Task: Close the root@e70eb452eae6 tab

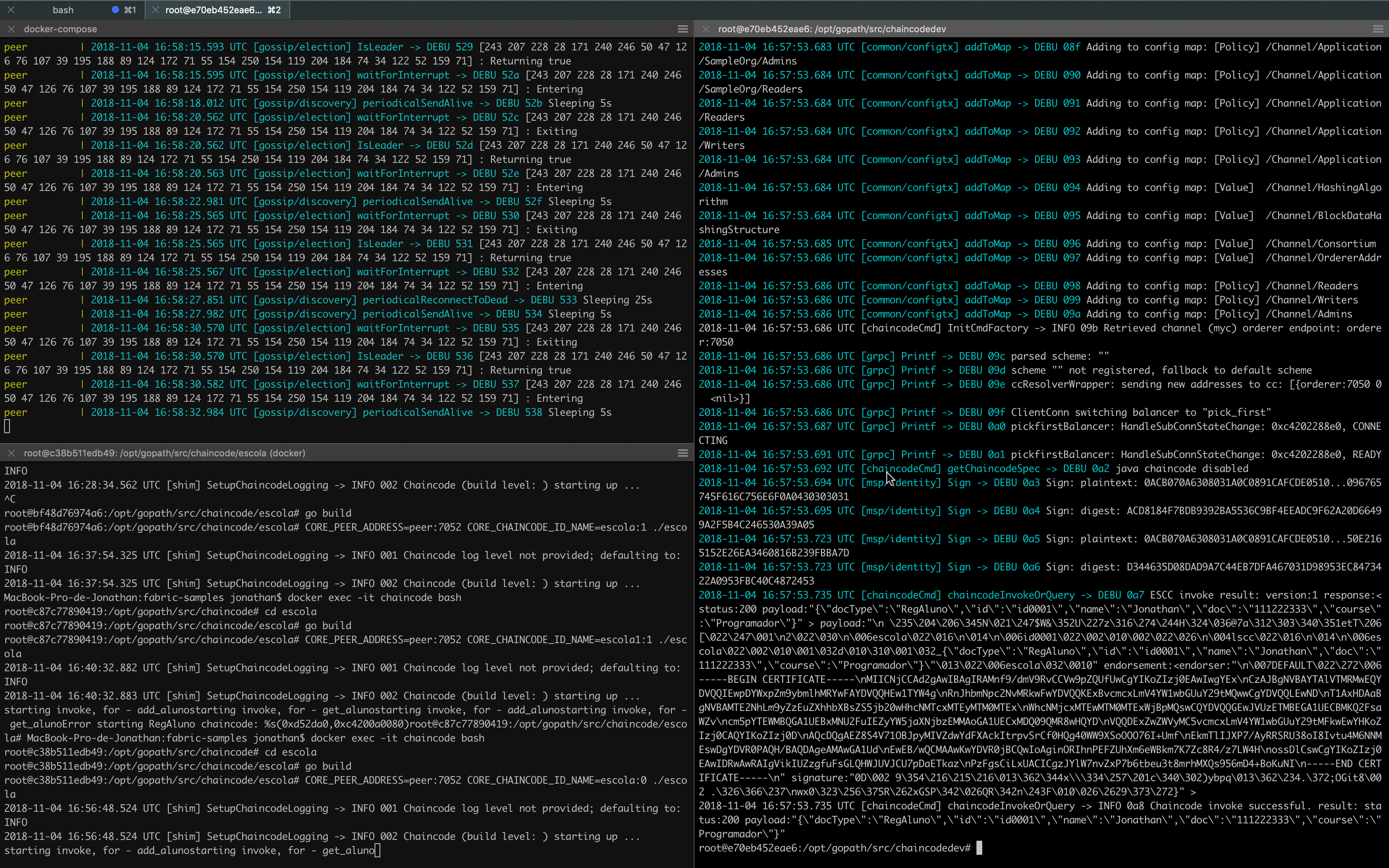Action: coord(155,10)
